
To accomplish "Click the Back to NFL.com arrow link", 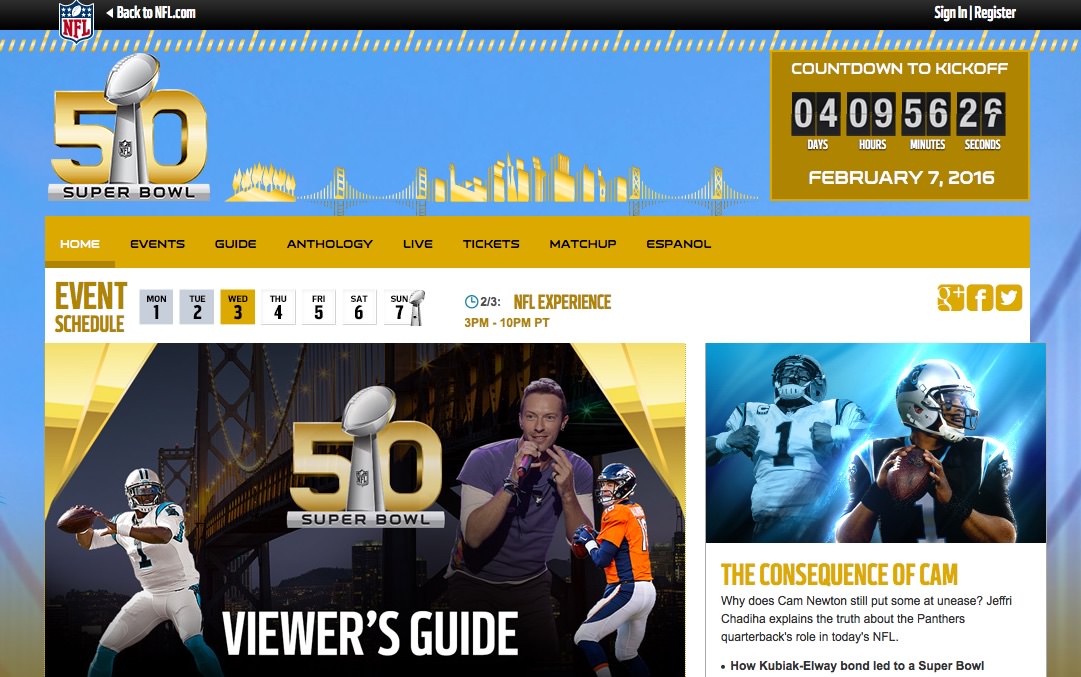I will tap(150, 13).
